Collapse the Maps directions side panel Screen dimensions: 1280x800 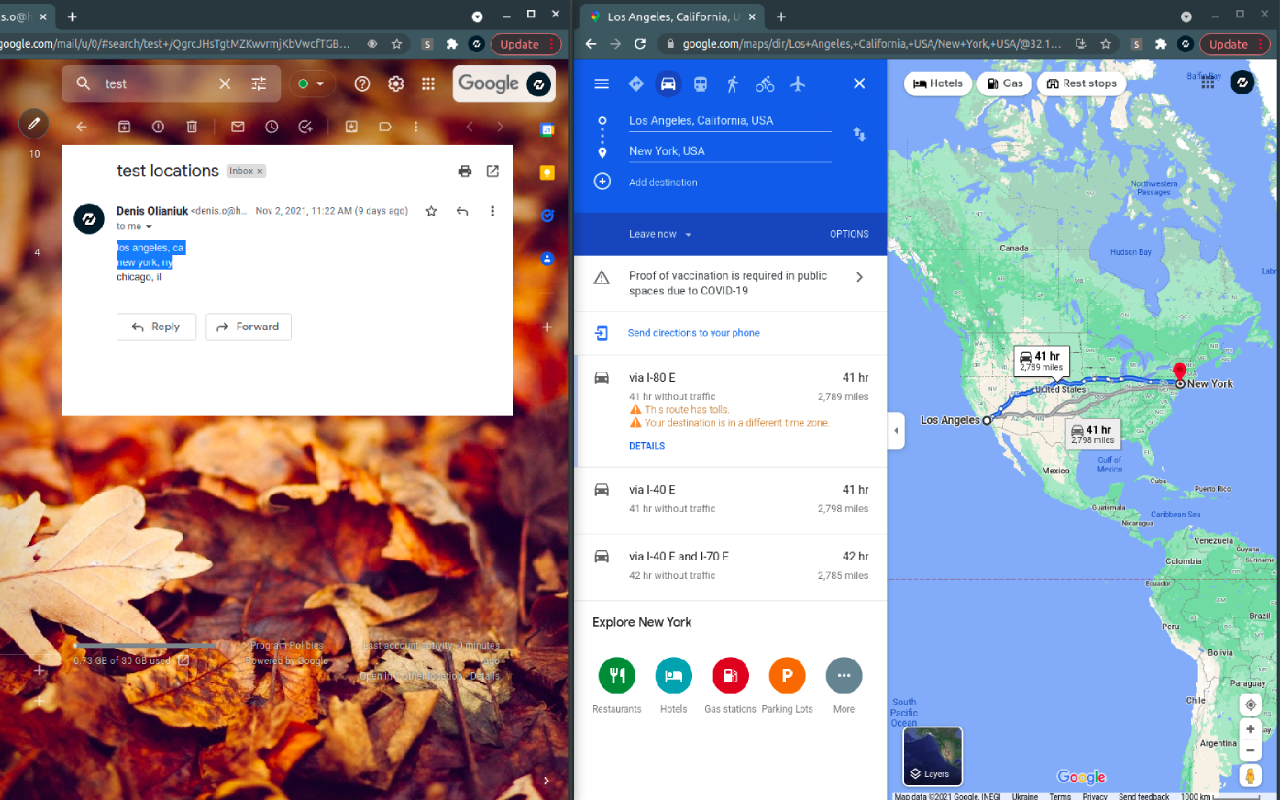(896, 431)
